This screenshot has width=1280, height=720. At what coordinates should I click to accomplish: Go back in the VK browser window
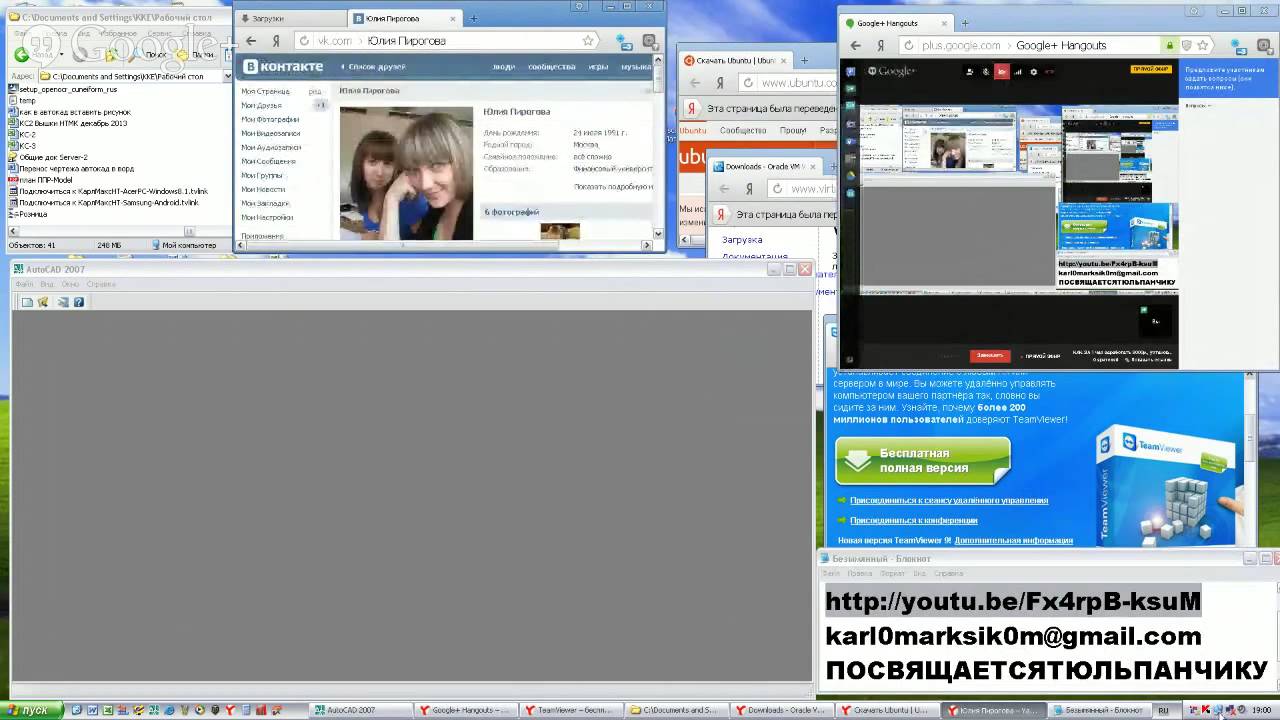(x=251, y=41)
